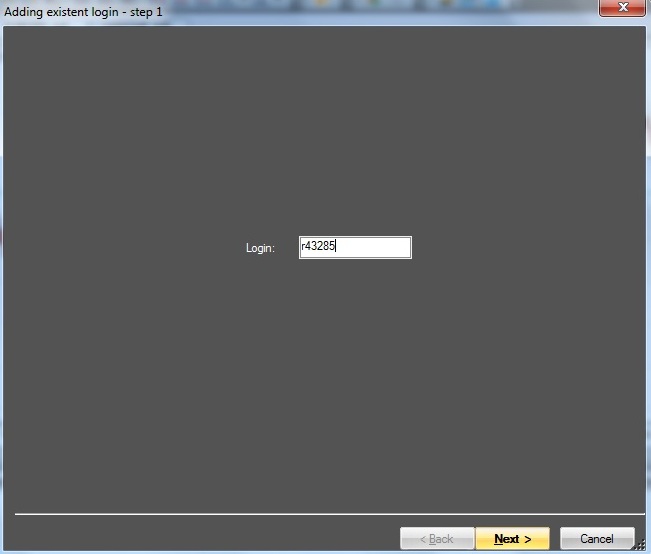Click the greyed-out Back button

click(x=436, y=539)
